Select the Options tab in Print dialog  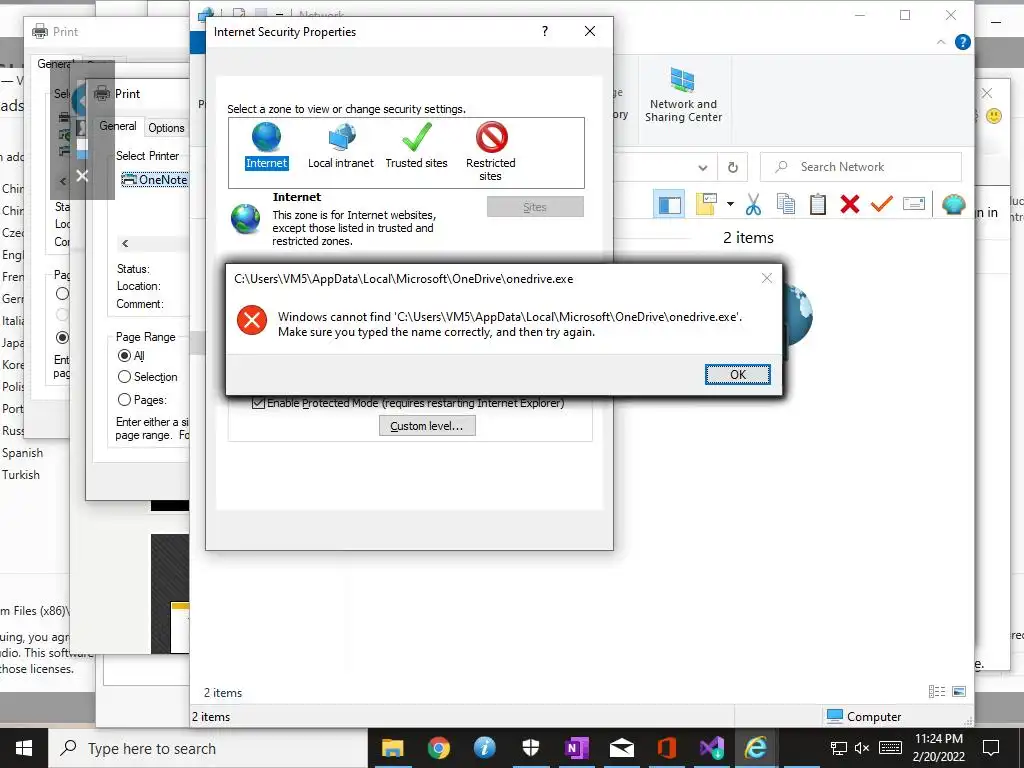[166, 128]
